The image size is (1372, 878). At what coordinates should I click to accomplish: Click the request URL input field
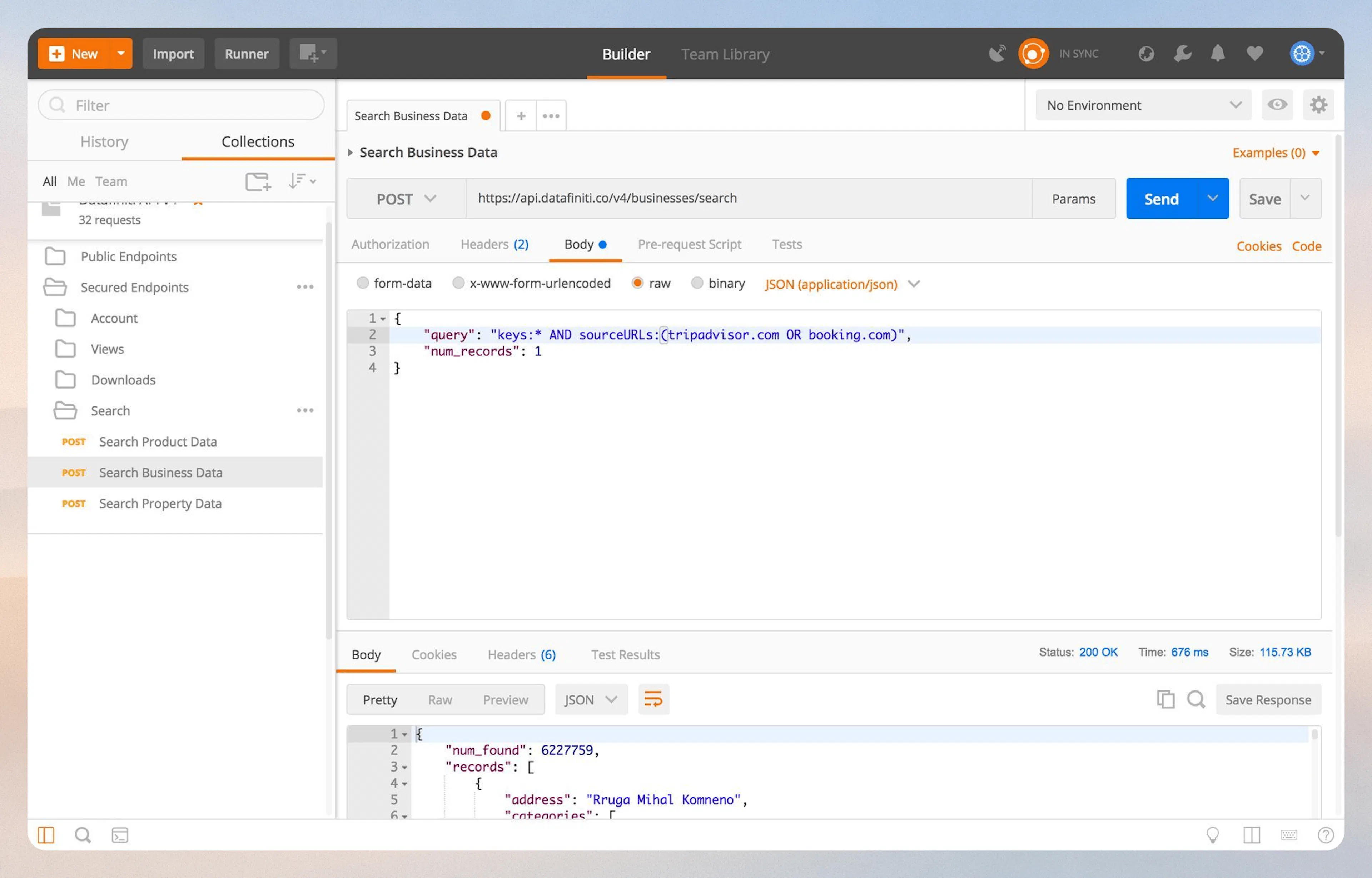tap(741, 198)
